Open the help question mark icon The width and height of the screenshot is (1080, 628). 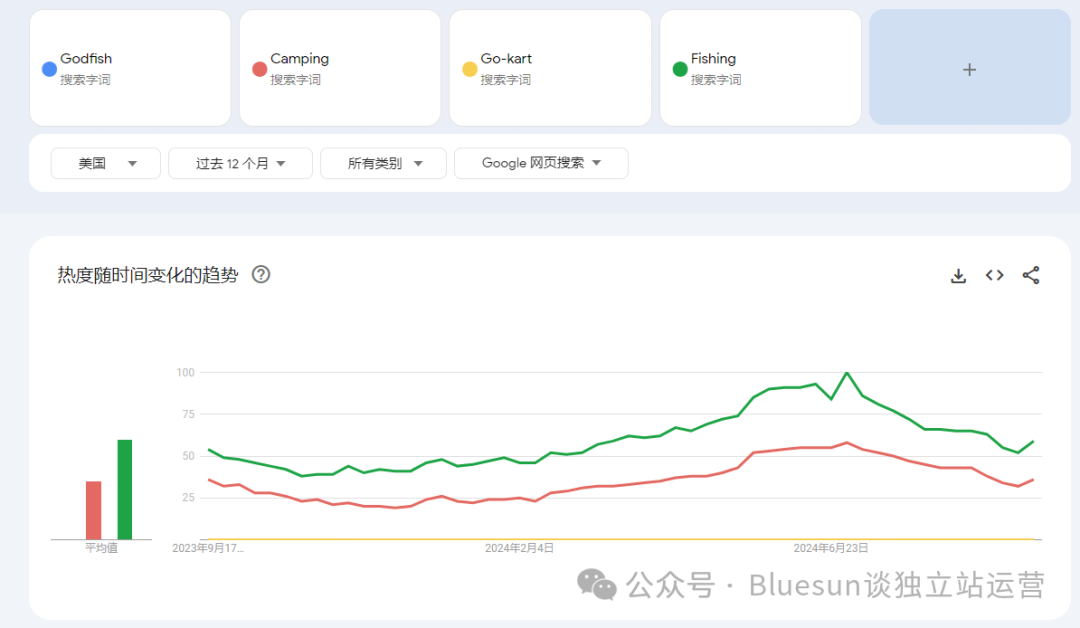(261, 274)
